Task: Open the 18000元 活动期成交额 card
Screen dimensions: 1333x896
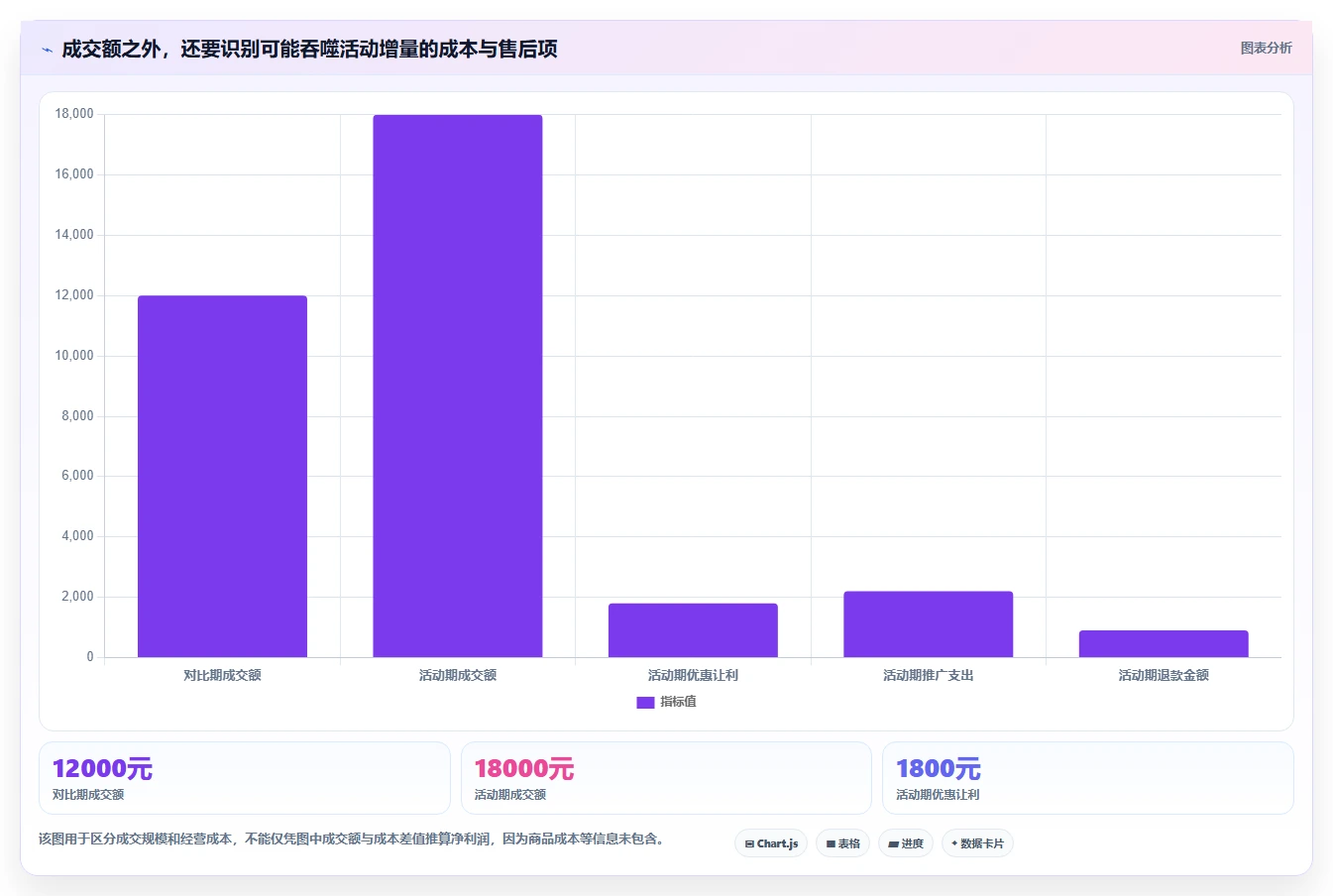Action: pos(666,778)
